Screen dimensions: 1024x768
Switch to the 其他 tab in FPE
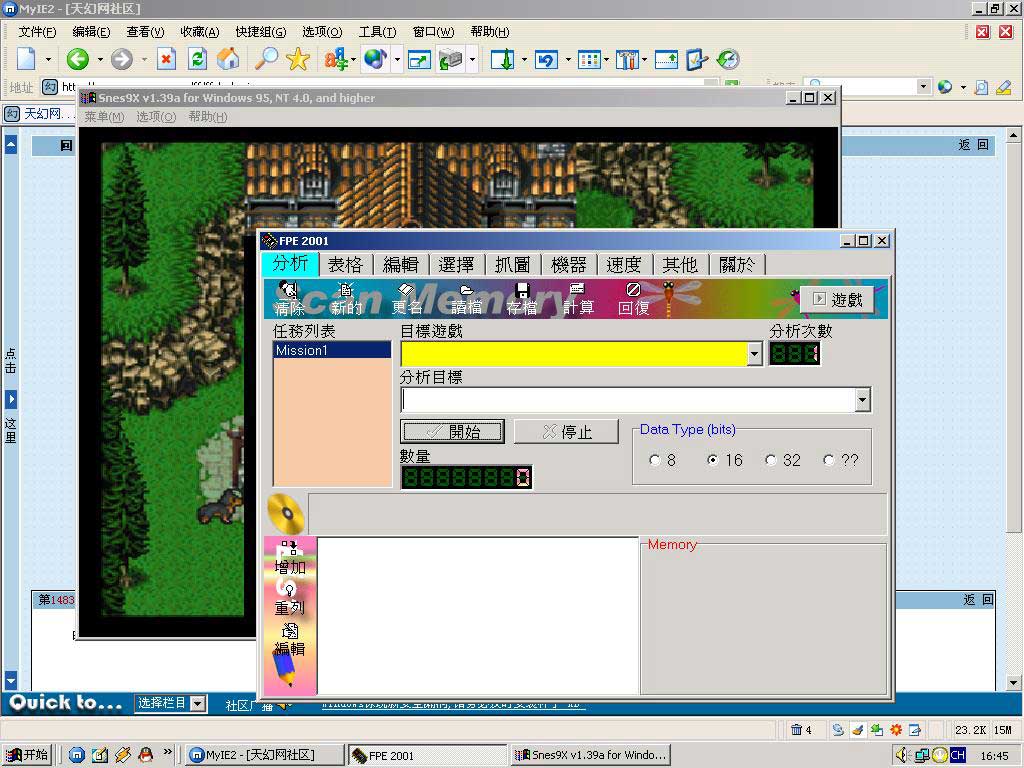680,264
